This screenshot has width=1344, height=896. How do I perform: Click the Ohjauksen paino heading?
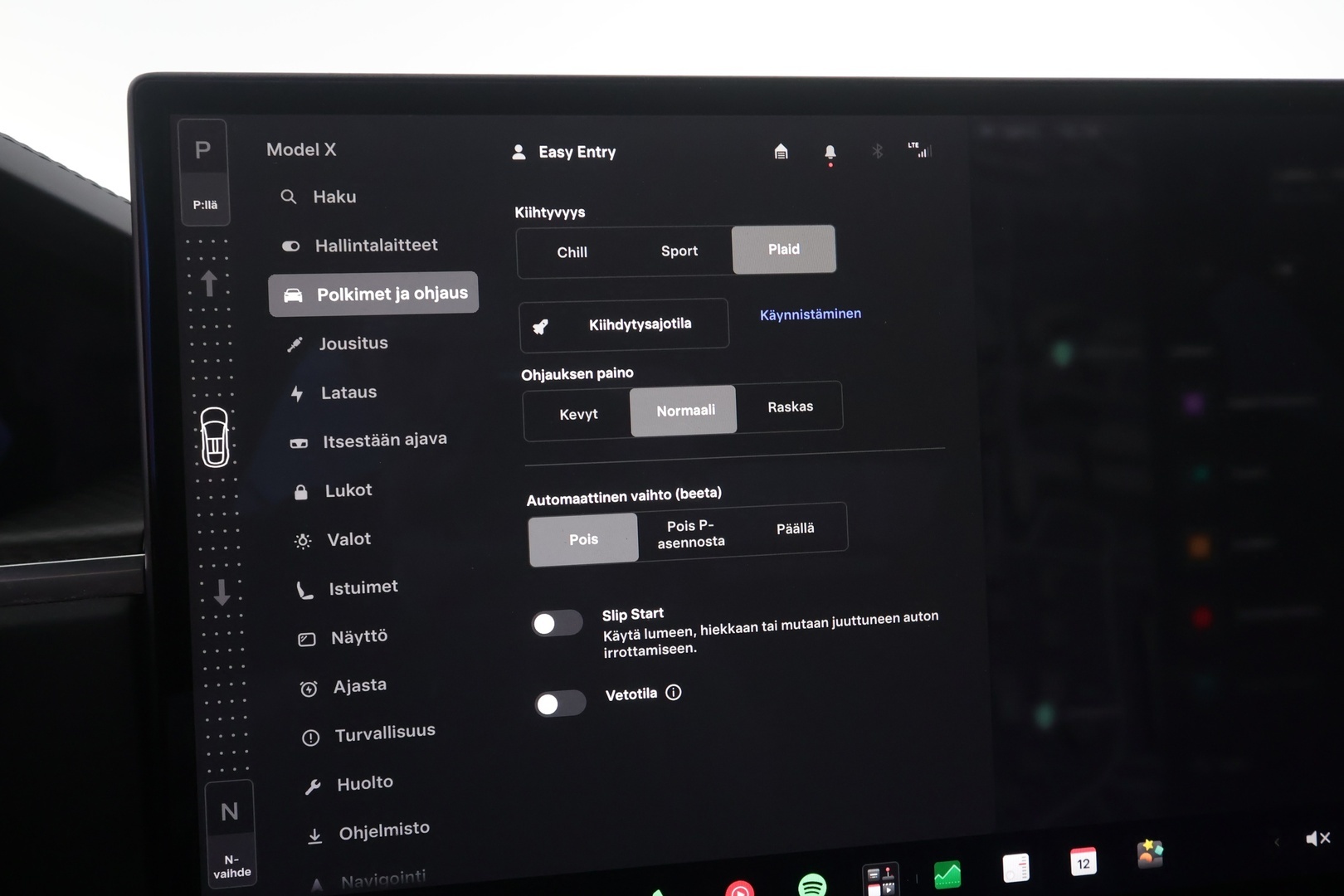[x=577, y=374]
